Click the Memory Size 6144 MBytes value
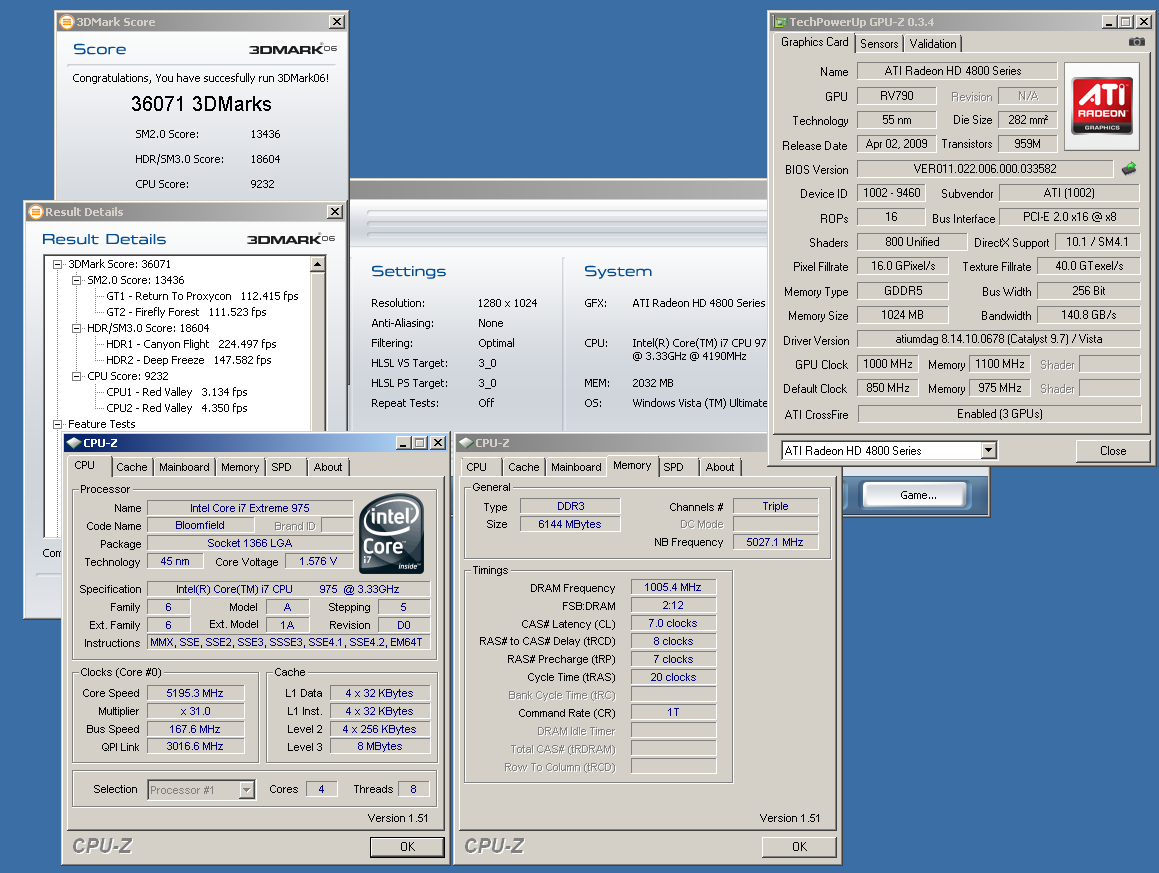This screenshot has height=873, width=1159. [x=570, y=525]
